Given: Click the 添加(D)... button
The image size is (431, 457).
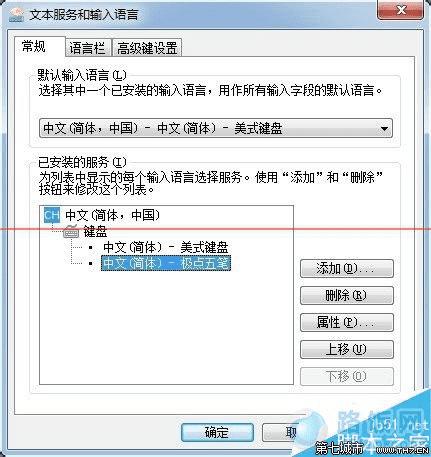Looking at the screenshot, I should (x=347, y=269).
